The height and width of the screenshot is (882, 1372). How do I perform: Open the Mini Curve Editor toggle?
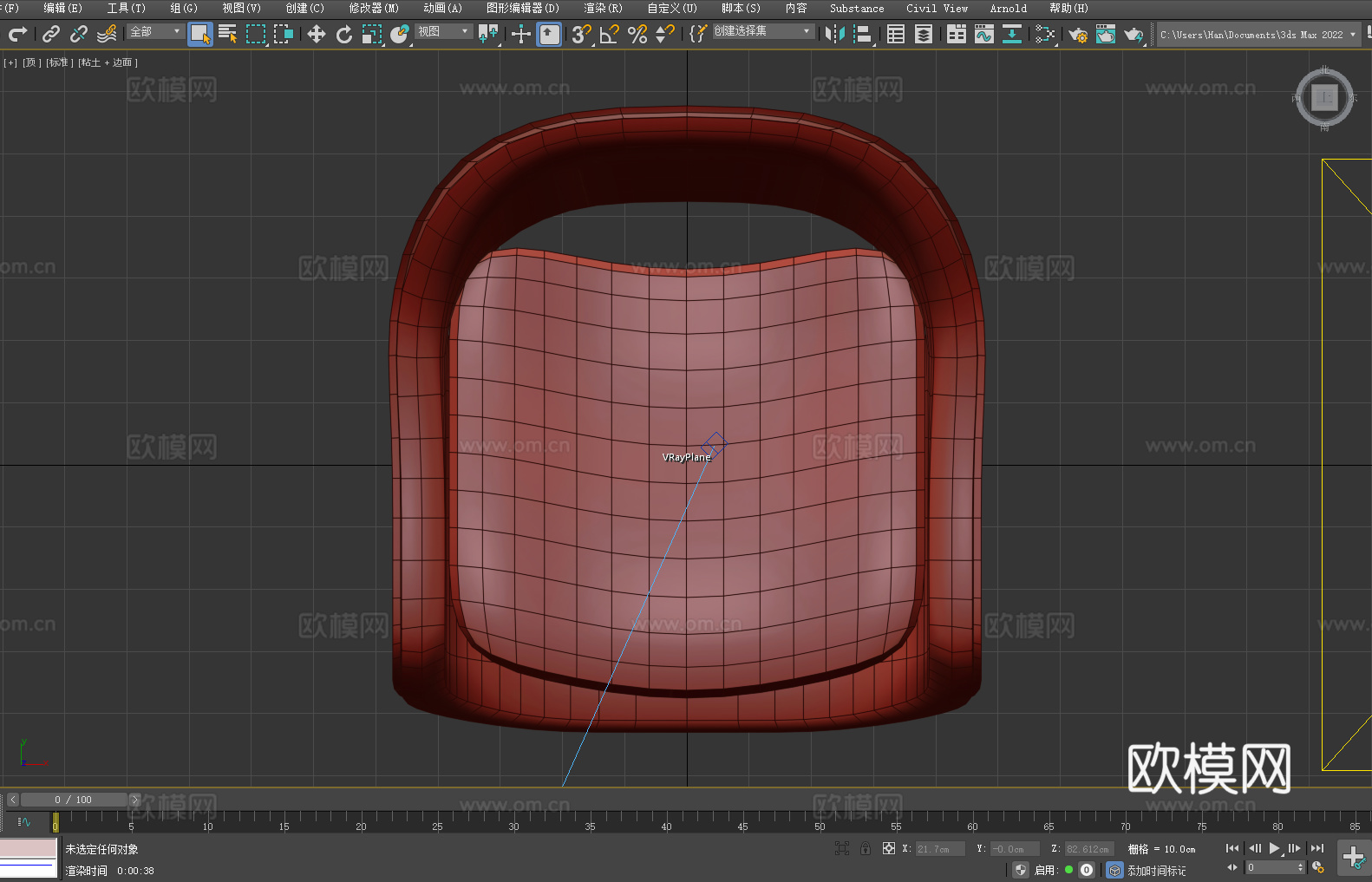(x=23, y=821)
